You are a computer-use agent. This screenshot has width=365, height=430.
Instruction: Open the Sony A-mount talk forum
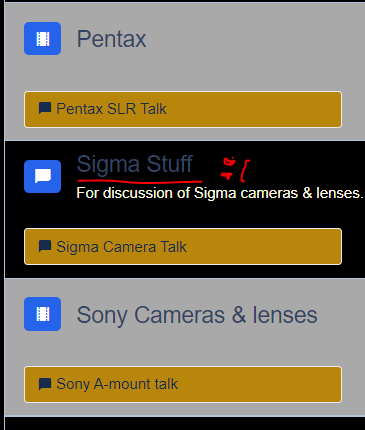click(183, 384)
